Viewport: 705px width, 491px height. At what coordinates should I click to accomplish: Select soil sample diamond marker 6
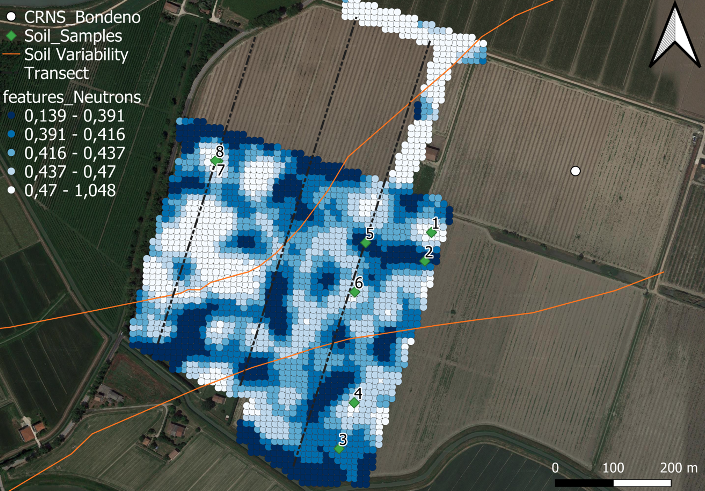point(354,292)
